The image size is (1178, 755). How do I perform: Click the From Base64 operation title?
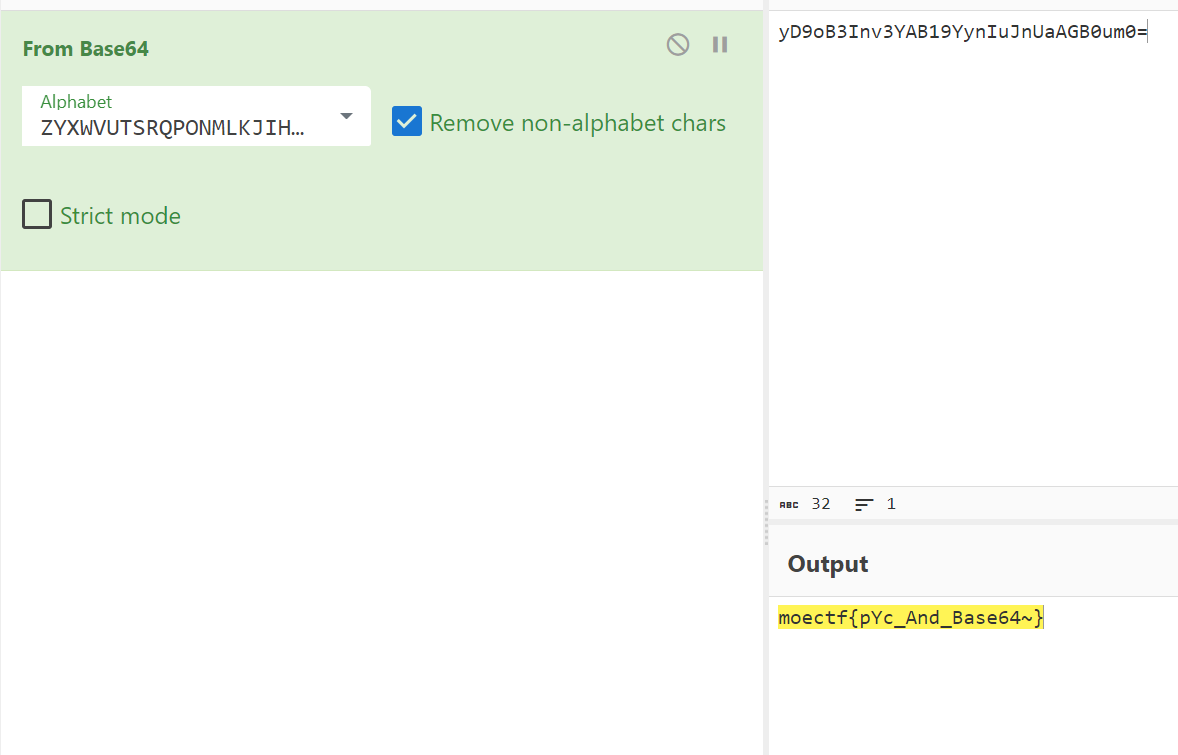coord(86,49)
